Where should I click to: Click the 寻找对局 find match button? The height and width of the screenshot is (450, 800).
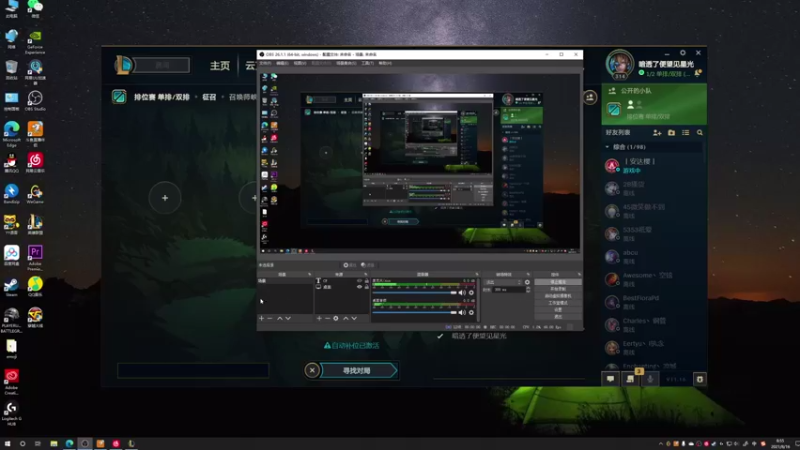pyautogui.click(x=357, y=371)
